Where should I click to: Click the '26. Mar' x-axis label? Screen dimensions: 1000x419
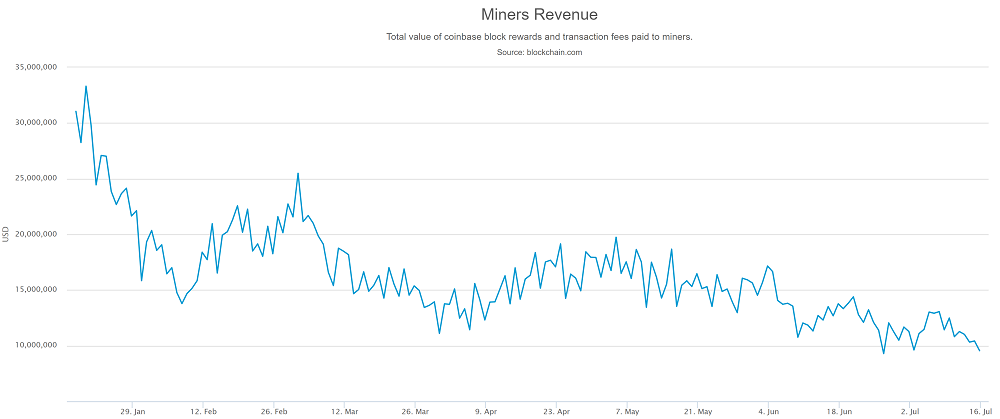click(415, 412)
